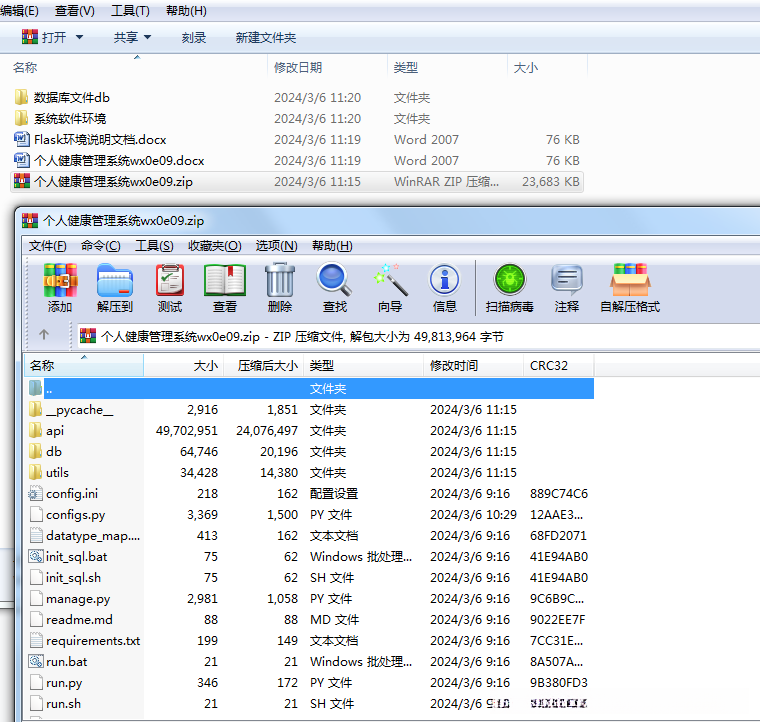Open 查看(V) menu in Explorer
This screenshot has height=722, width=760.
75,11
